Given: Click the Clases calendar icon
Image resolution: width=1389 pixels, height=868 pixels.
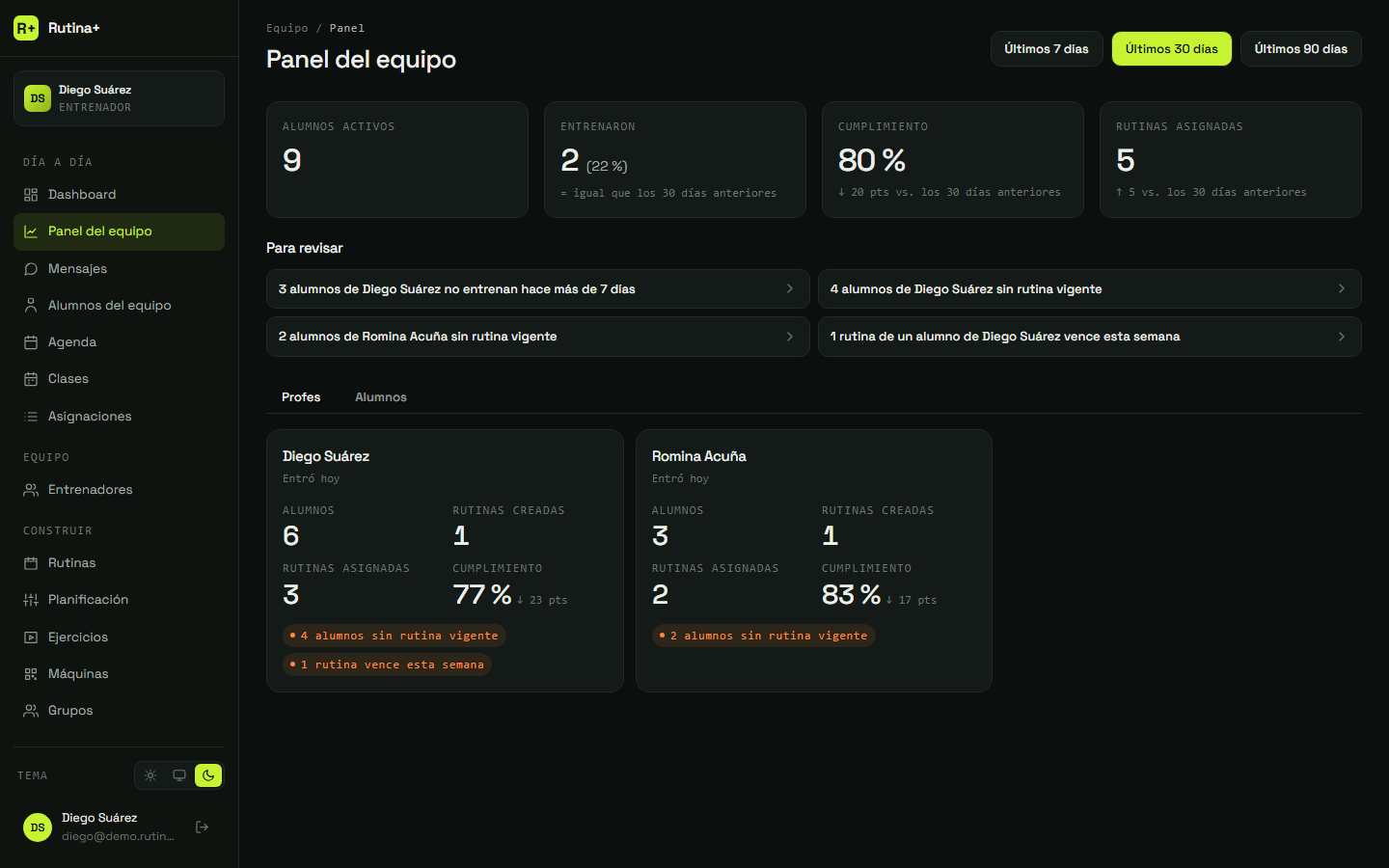Looking at the screenshot, I should coord(31,379).
